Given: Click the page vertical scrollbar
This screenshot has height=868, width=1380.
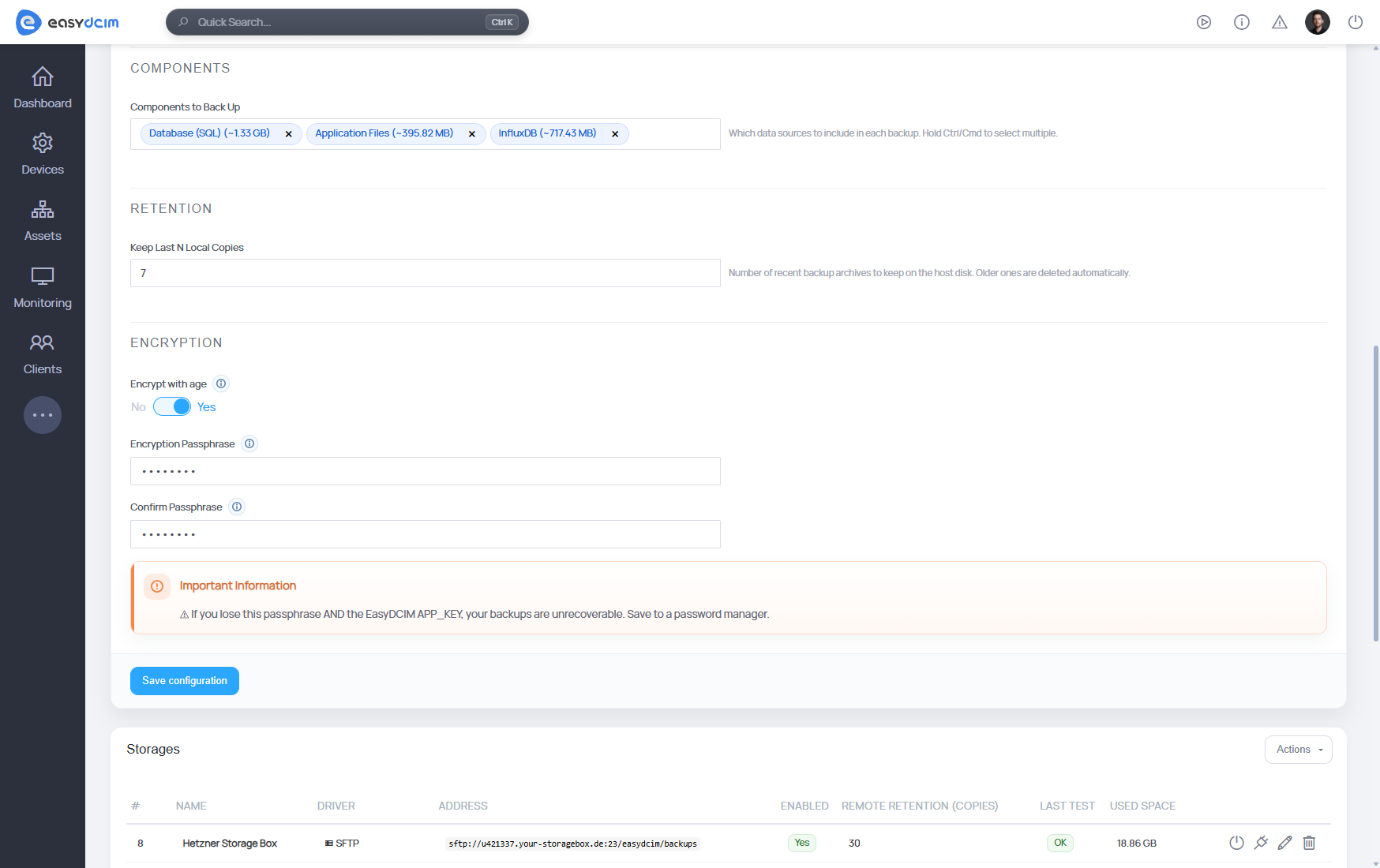Looking at the screenshot, I should coord(1376,493).
